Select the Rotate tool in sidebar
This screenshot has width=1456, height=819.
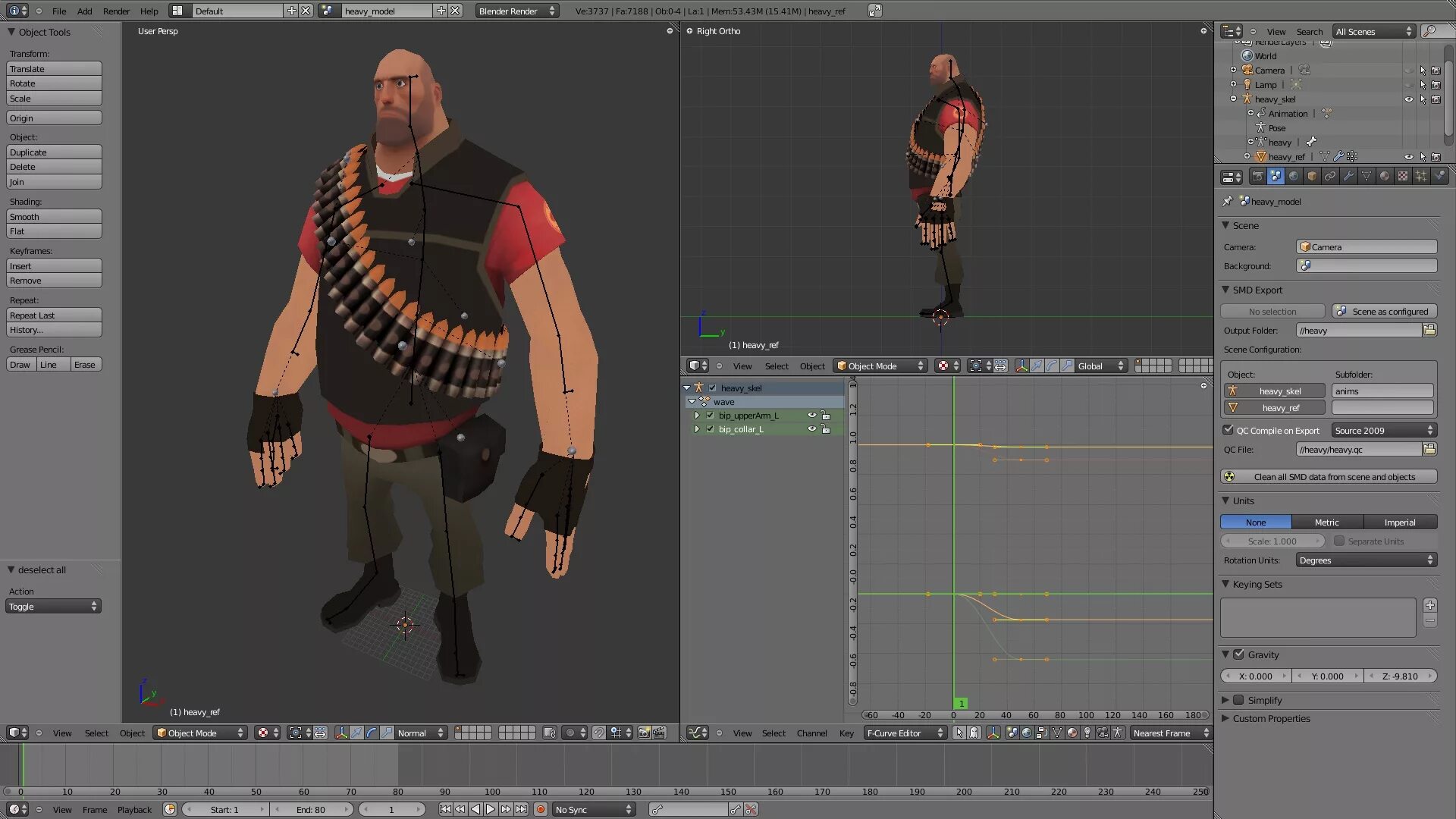(x=54, y=83)
